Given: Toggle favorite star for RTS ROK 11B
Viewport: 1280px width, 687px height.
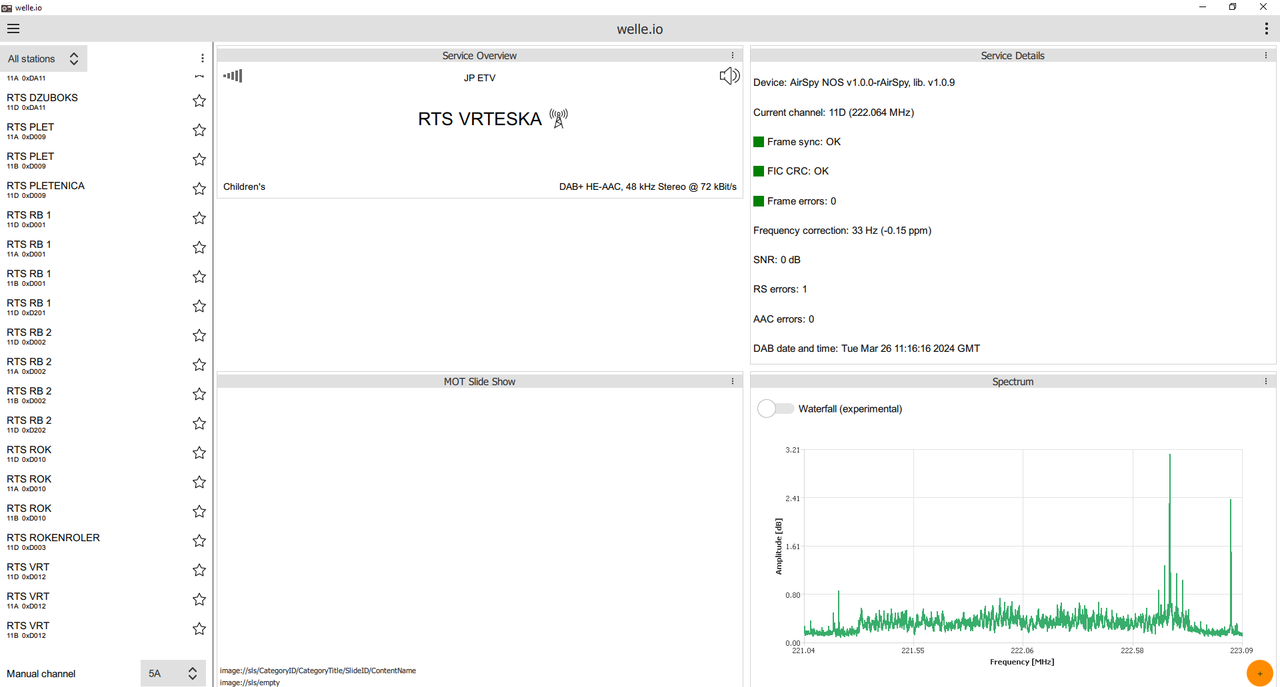Looking at the screenshot, I should pos(199,512).
